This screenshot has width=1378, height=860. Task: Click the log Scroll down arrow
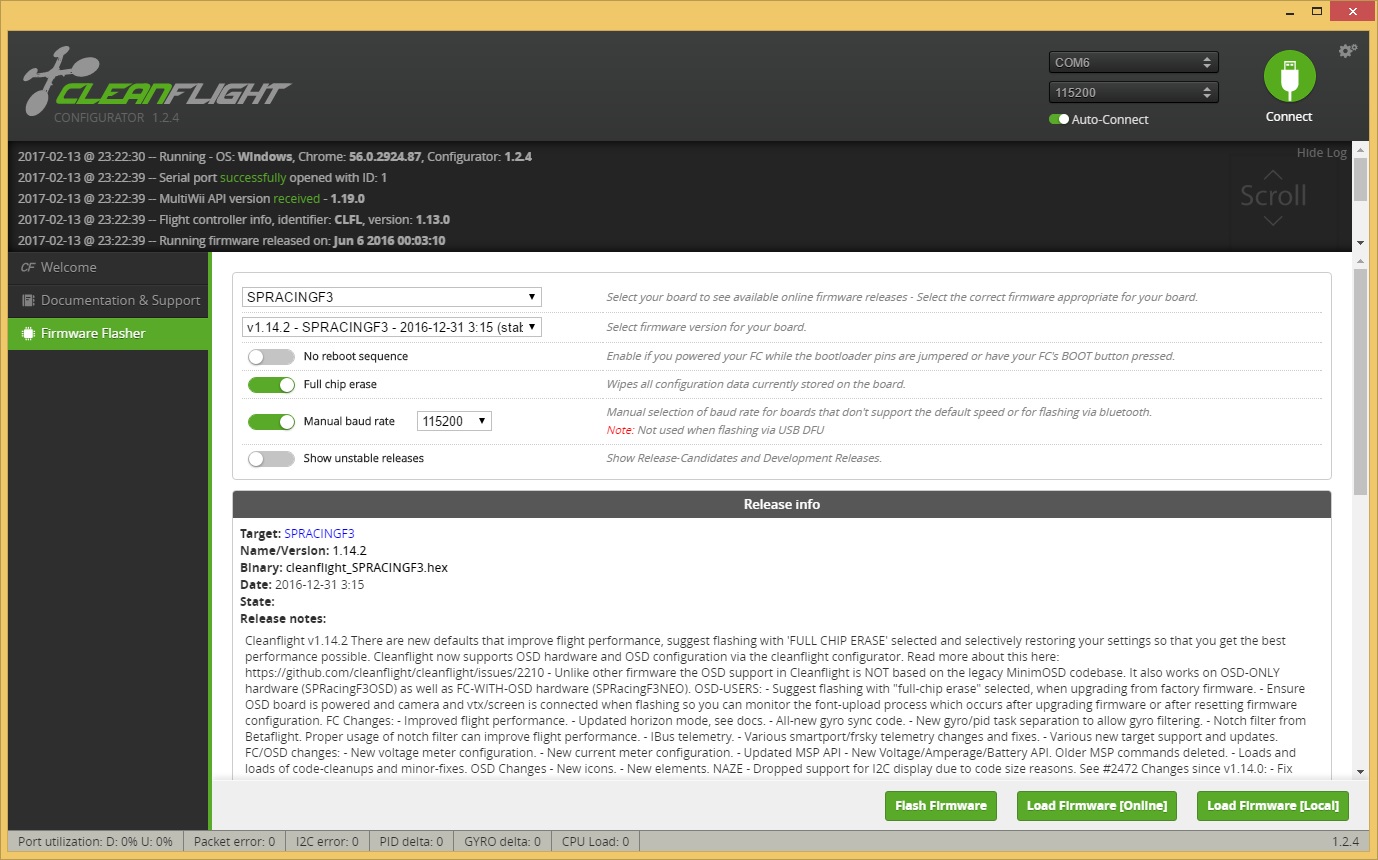click(x=1273, y=220)
